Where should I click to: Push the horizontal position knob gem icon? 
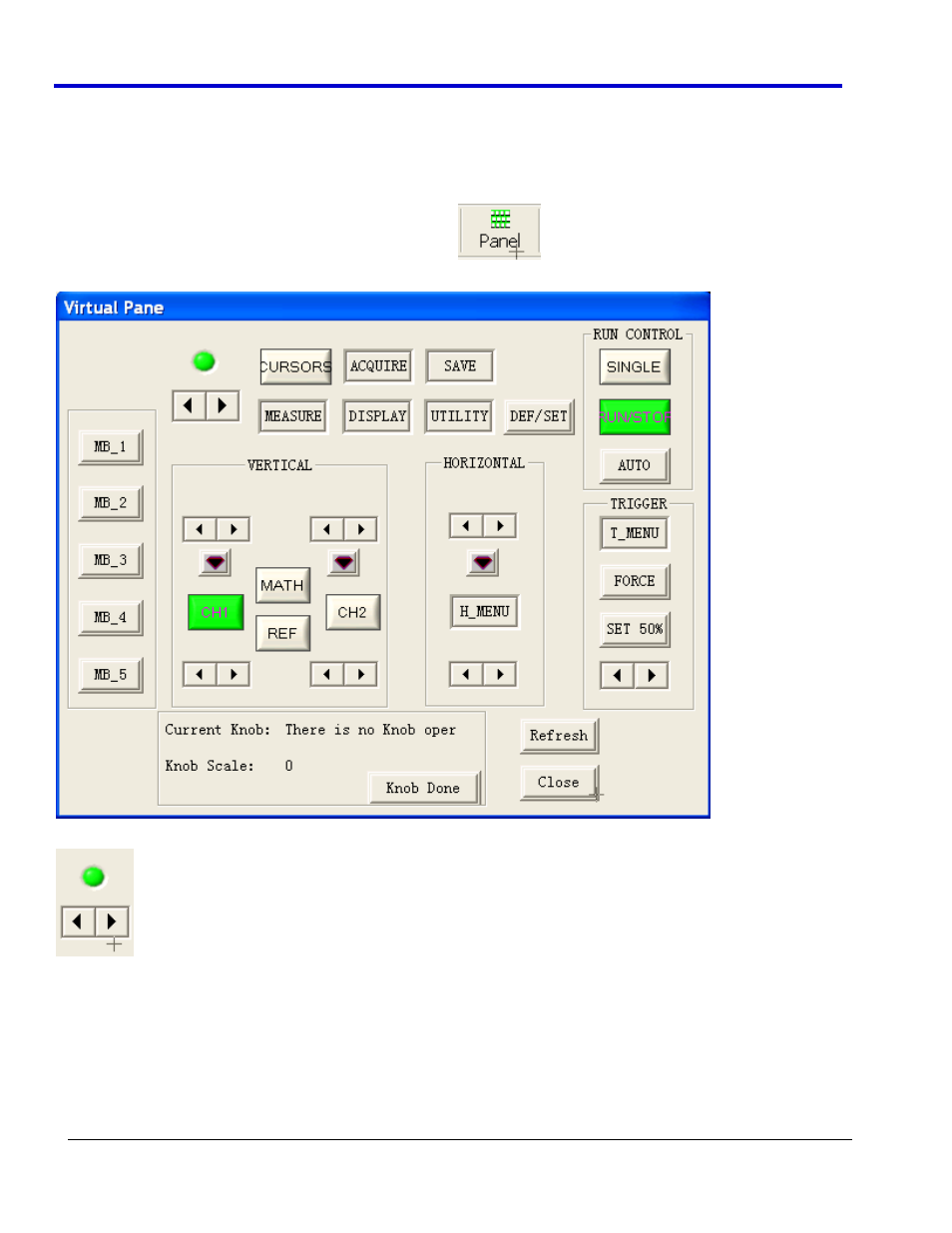(483, 563)
